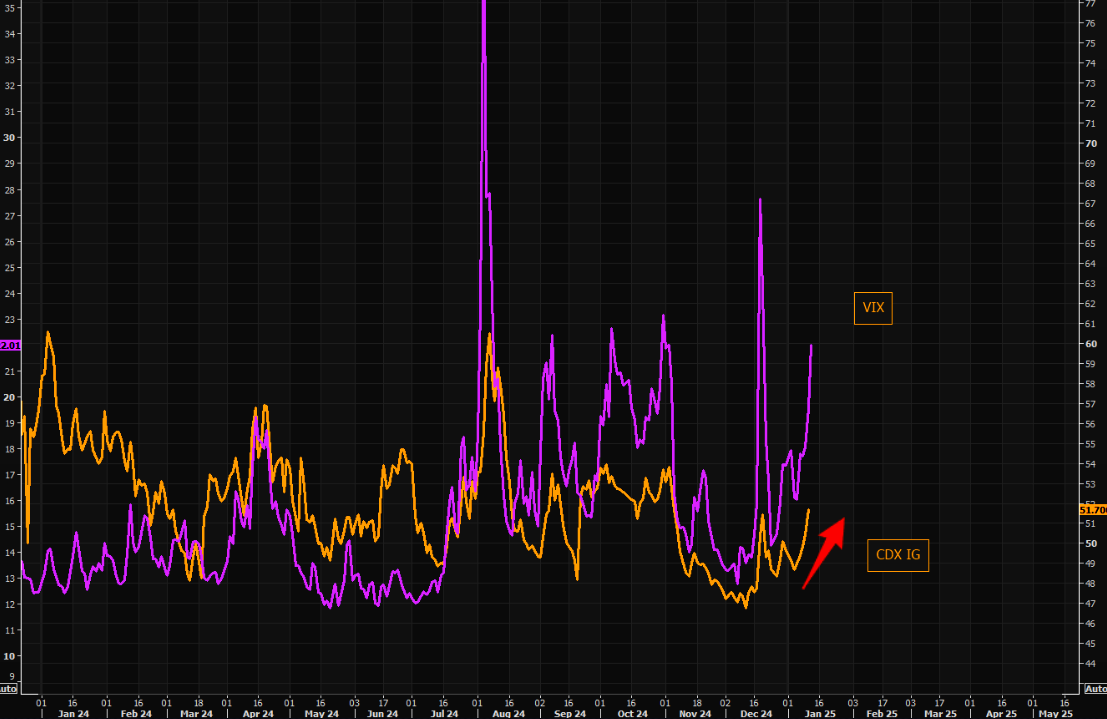Click the orange line's January 2024 peak

[x=48, y=332]
